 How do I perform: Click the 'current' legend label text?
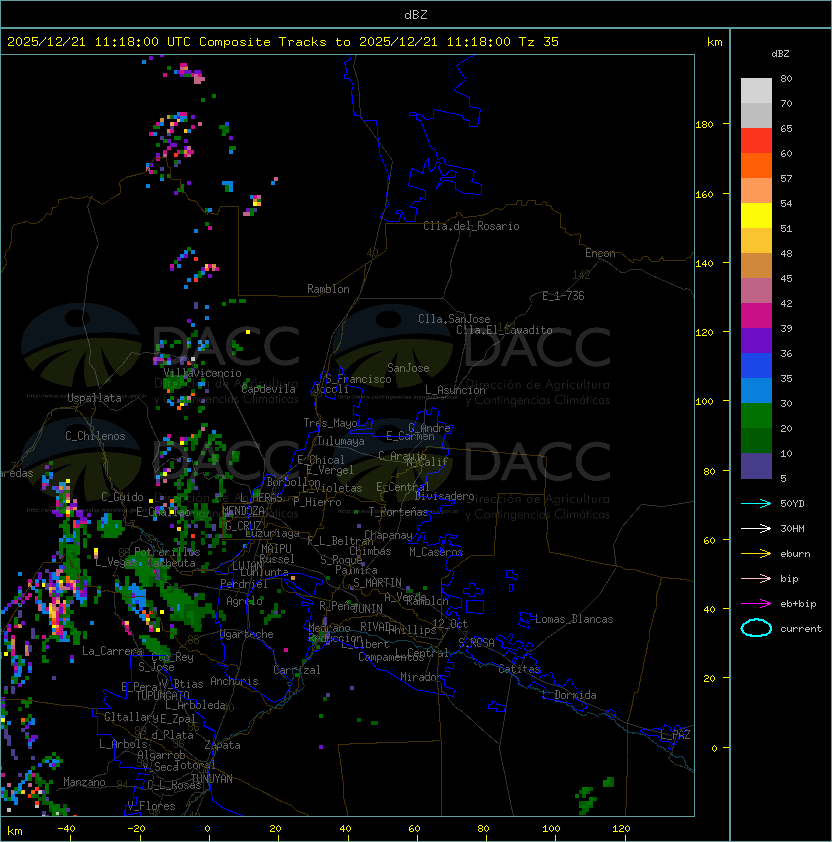point(801,629)
